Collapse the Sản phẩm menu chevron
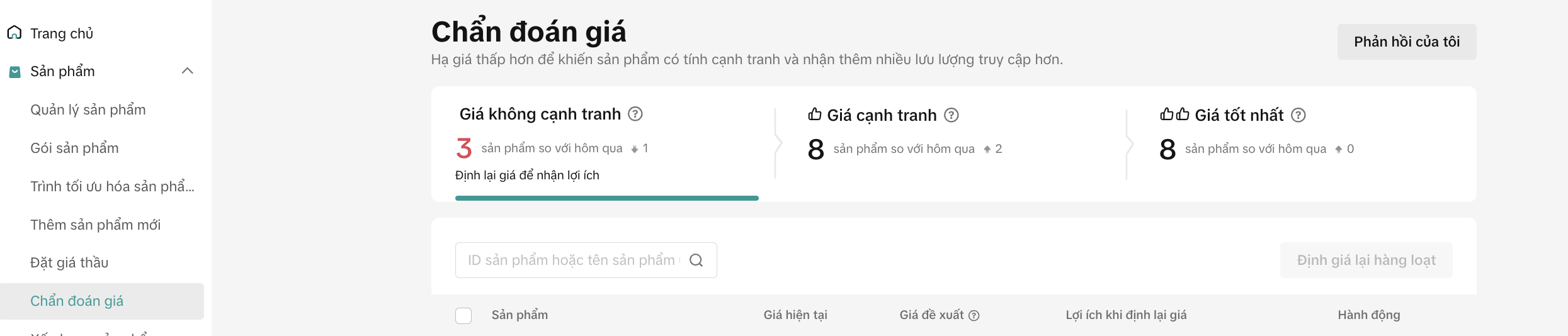 (x=187, y=71)
